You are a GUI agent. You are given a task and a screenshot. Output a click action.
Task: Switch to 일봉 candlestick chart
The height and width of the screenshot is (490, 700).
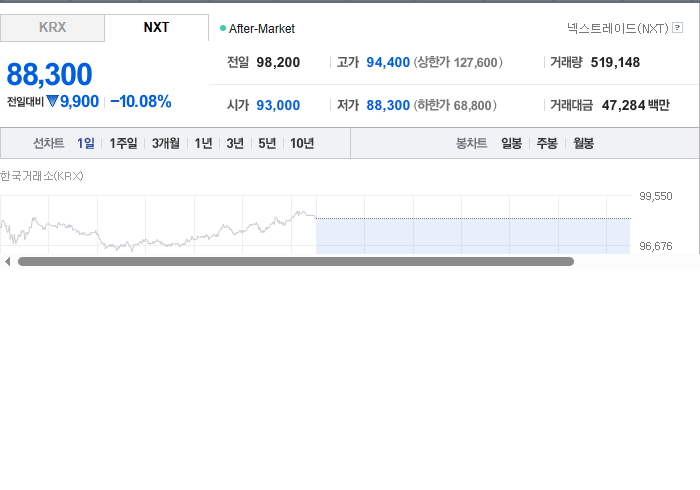[511, 143]
